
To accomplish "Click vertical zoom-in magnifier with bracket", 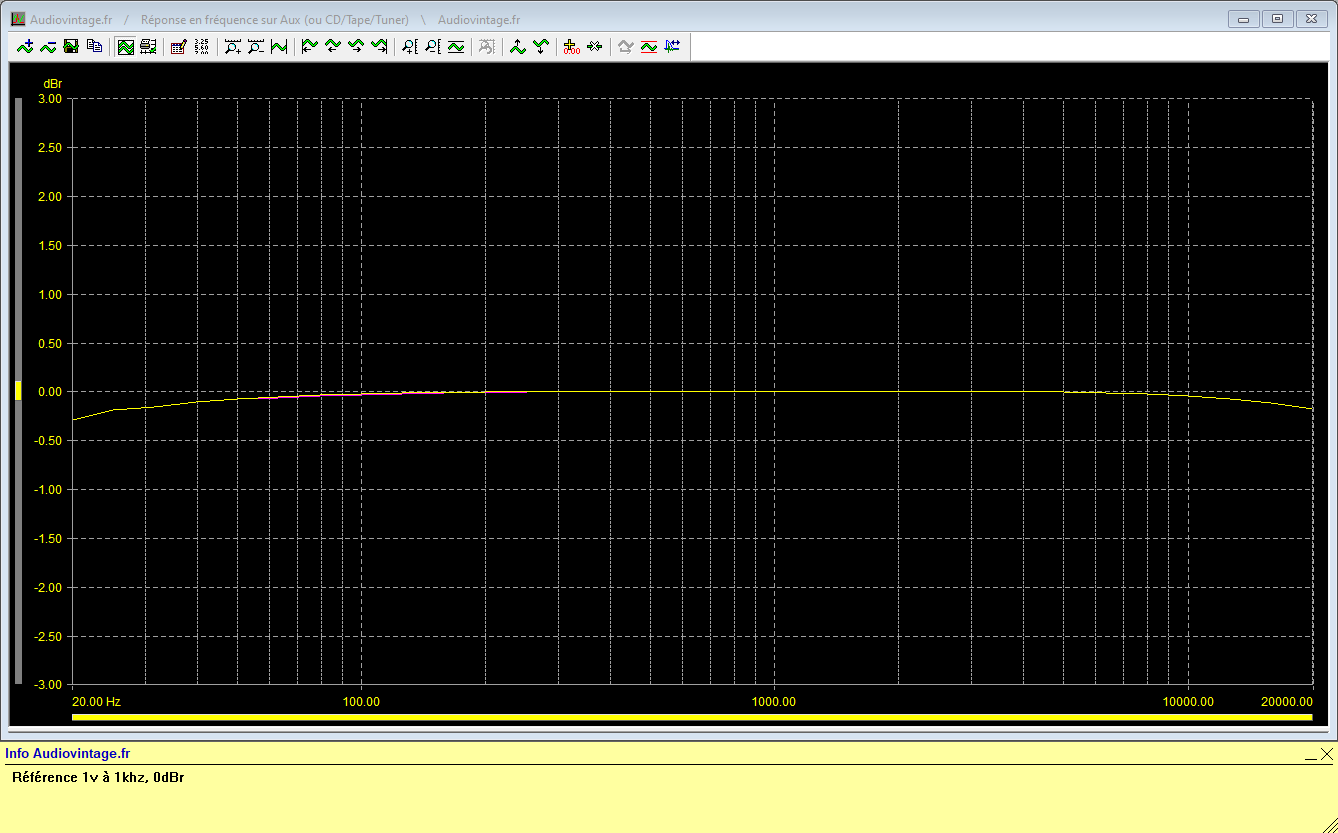I will (409, 46).
